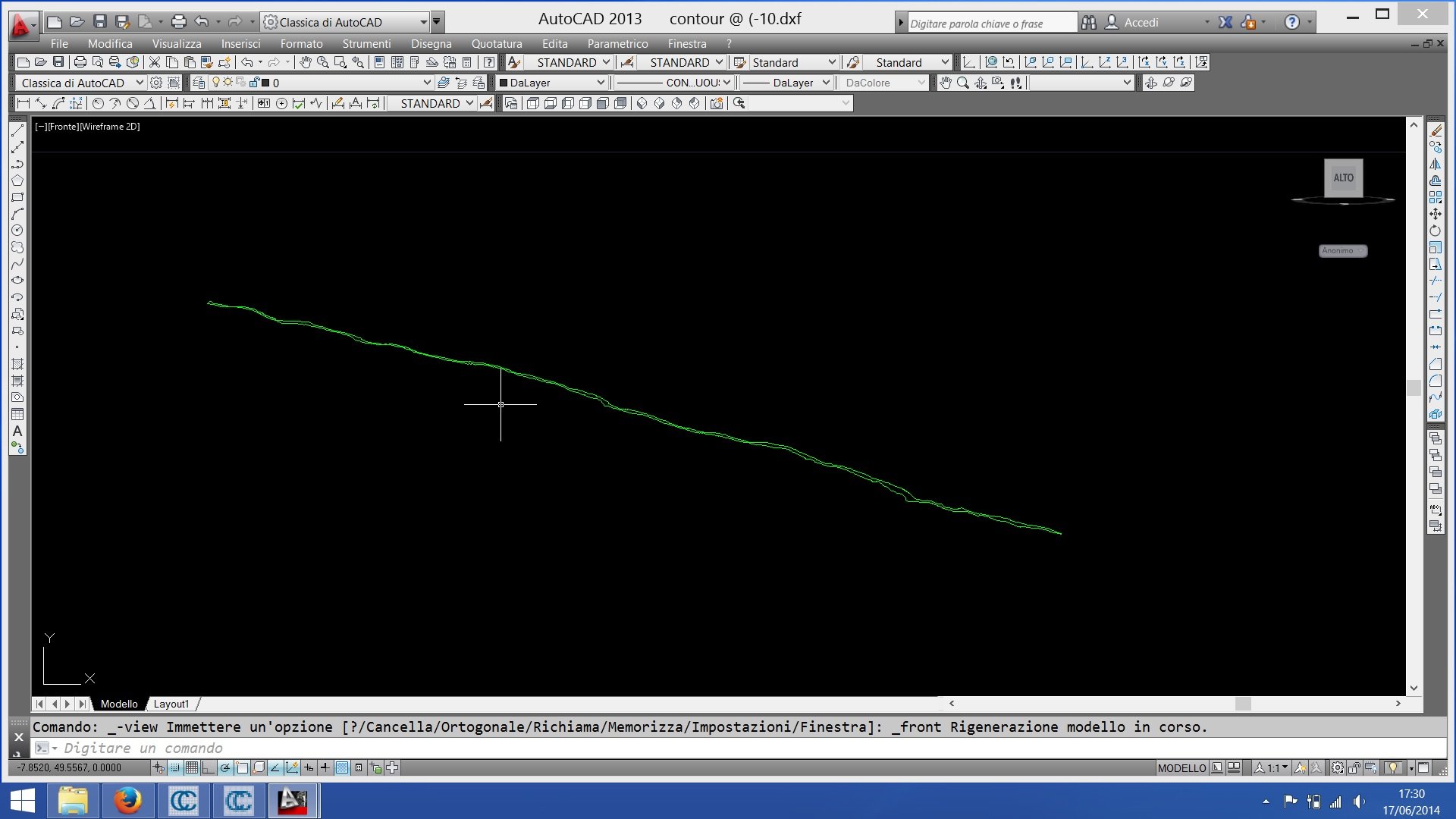The width and height of the screenshot is (1456, 819).
Task: Select the multiline Text tool
Action: [17, 431]
